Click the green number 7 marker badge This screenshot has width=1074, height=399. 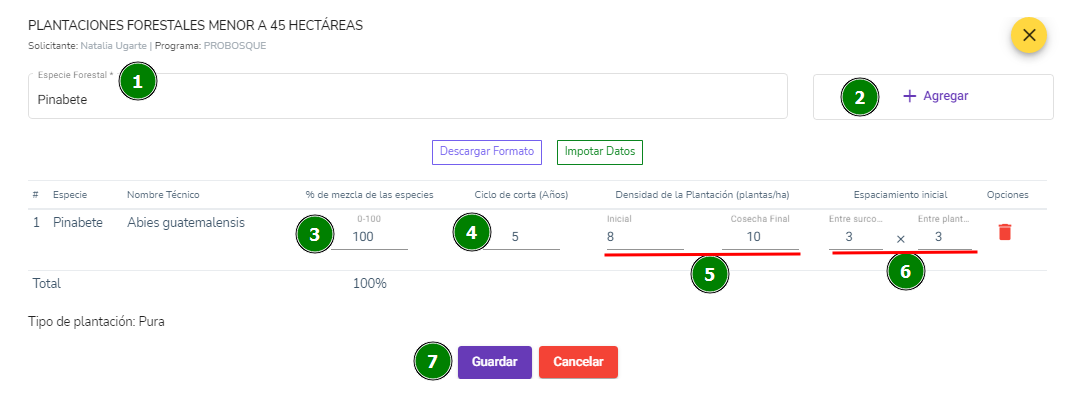pos(432,361)
